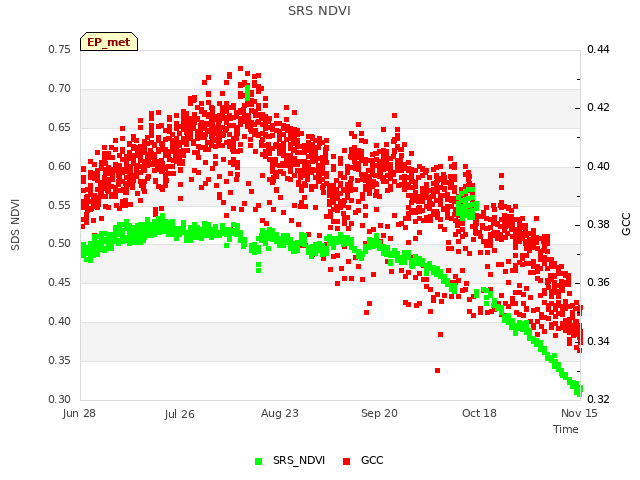Click the Jun 28 date tick label

[79, 413]
